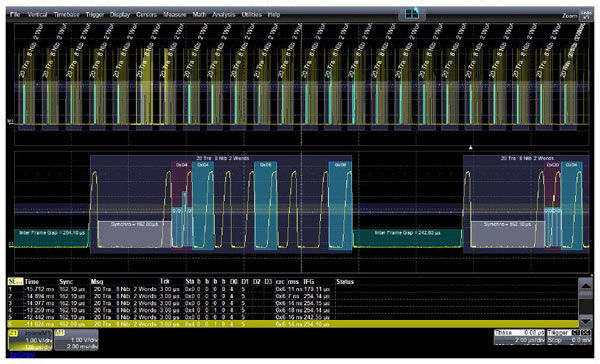This screenshot has width=600, height=364.
Task: Open the Trigger menu
Action: coord(95,15)
